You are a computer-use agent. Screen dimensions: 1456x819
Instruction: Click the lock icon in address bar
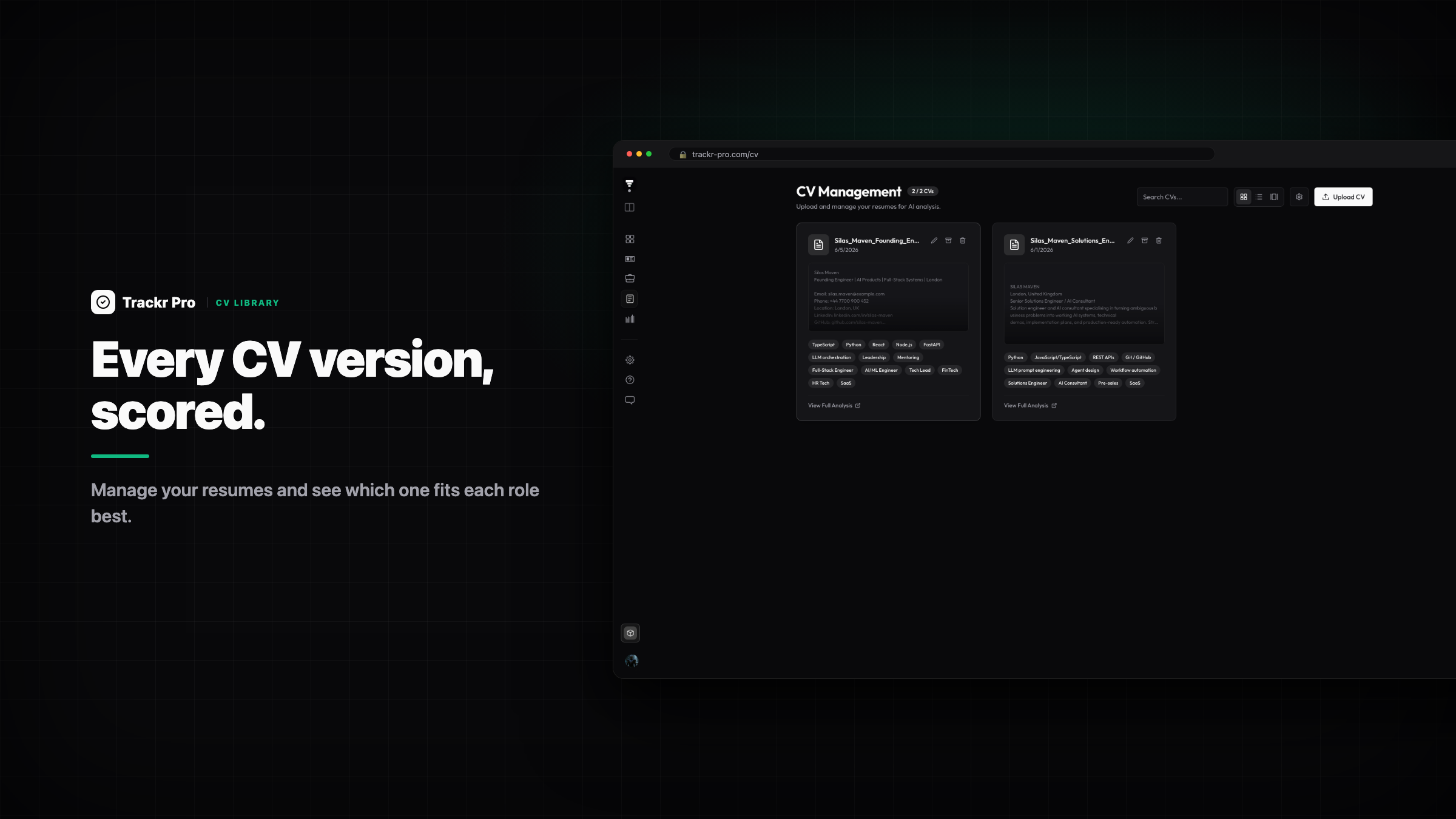pyautogui.click(x=682, y=155)
